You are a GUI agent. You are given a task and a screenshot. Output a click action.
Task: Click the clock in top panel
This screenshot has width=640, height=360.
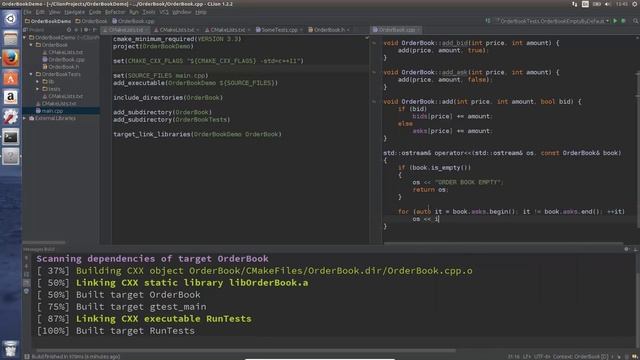pos(622,4)
